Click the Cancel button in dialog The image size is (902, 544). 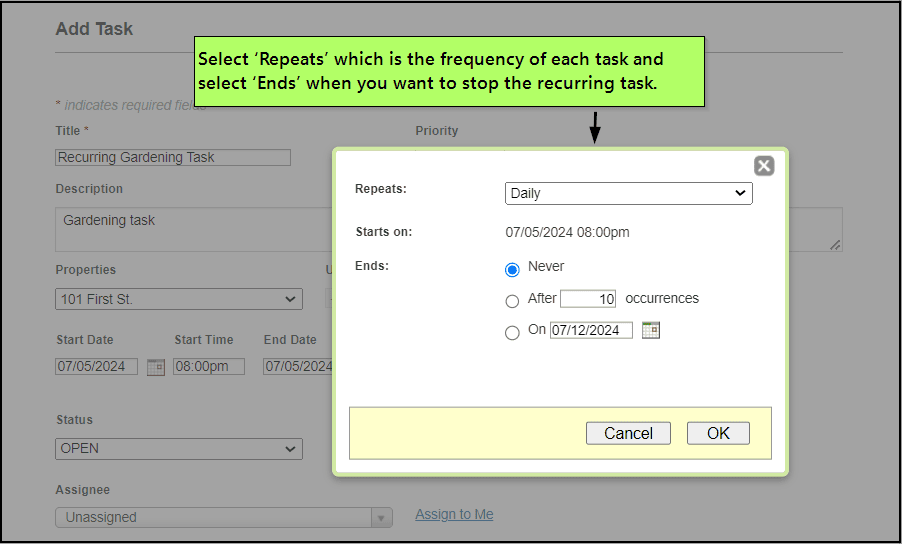(628, 433)
